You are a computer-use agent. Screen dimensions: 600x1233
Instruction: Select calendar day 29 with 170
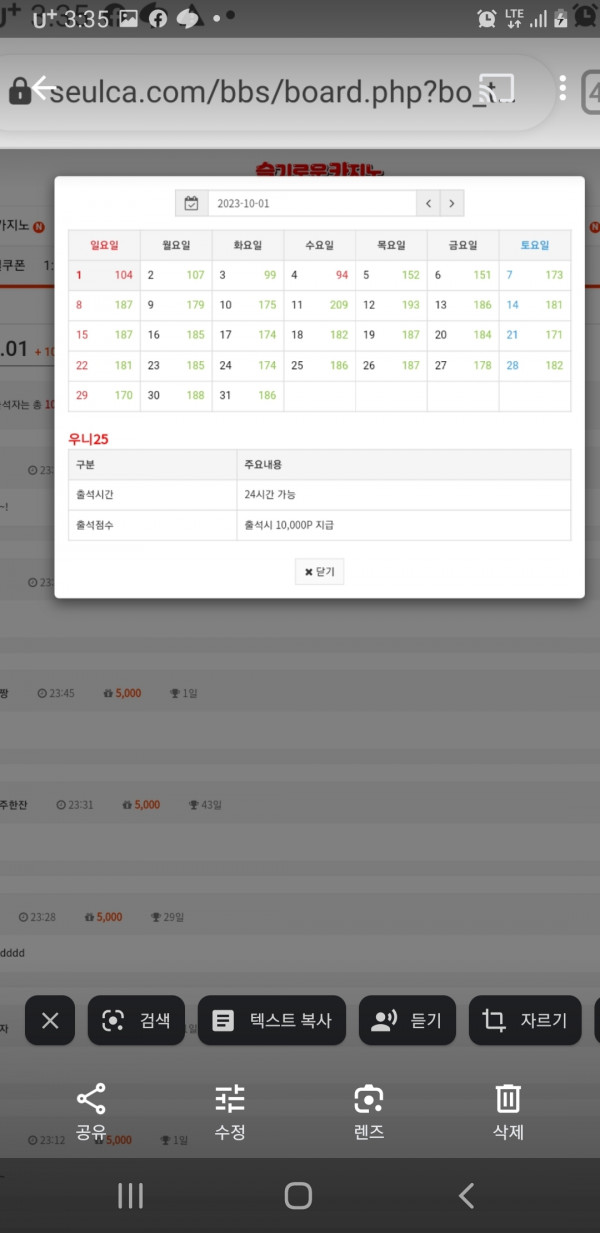point(104,395)
